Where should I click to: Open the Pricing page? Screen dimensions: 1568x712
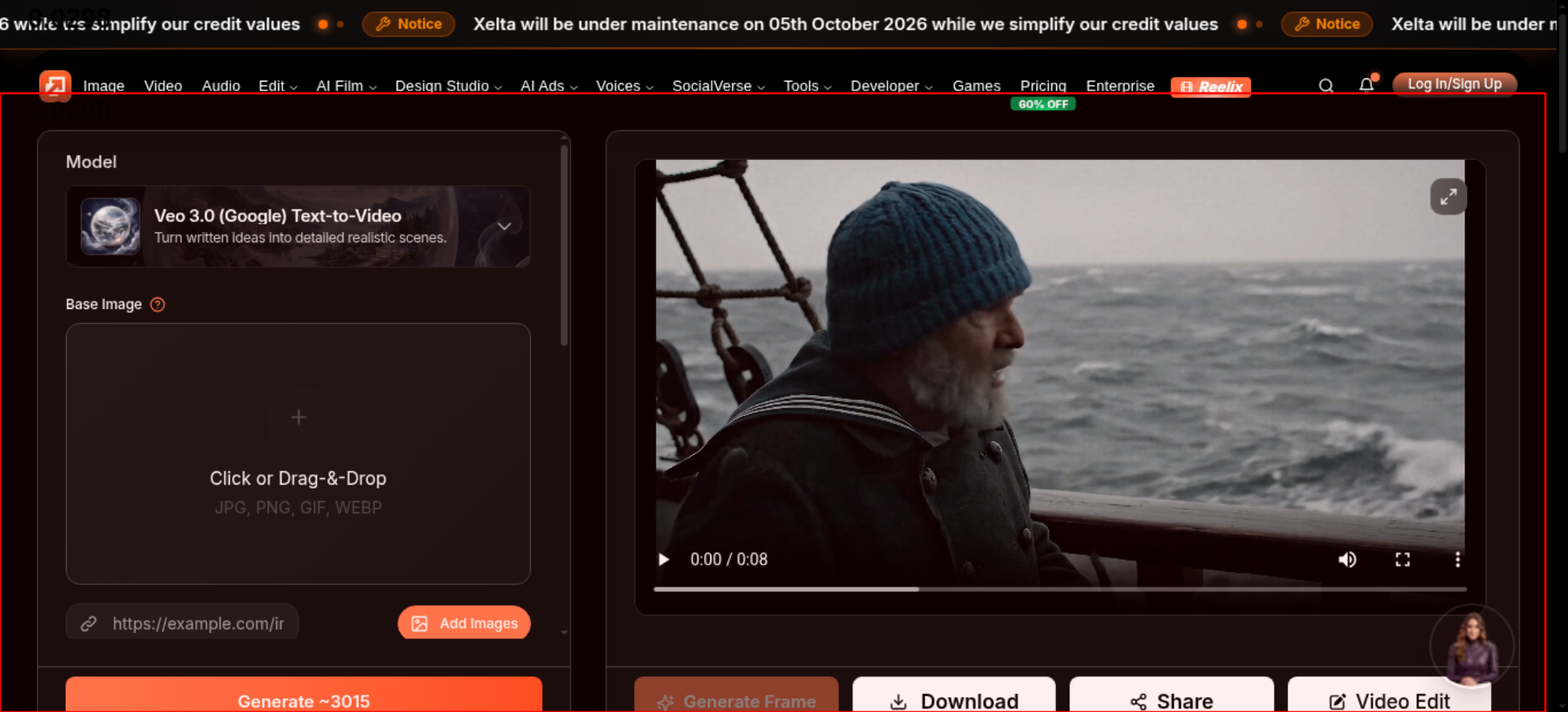point(1043,86)
